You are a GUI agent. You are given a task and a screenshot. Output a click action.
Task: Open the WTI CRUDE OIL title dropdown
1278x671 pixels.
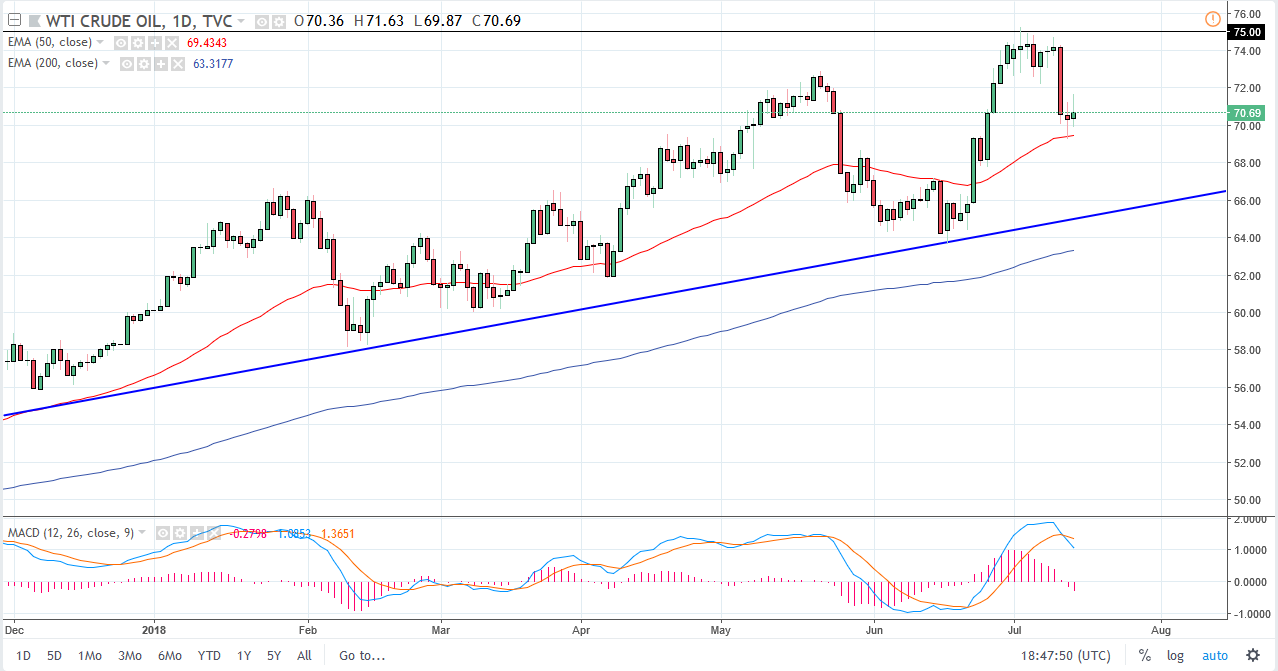point(240,20)
